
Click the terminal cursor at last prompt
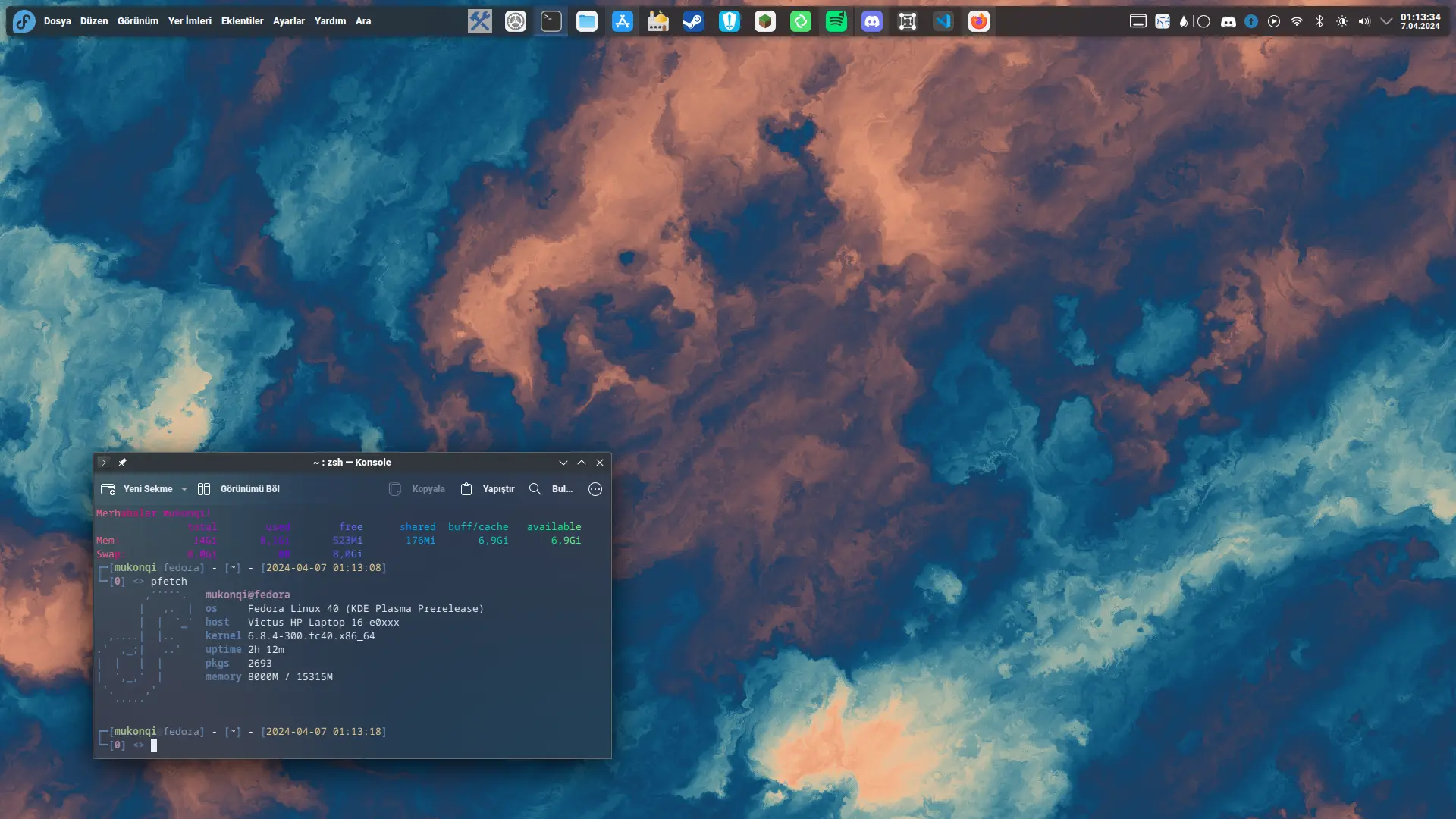point(154,745)
